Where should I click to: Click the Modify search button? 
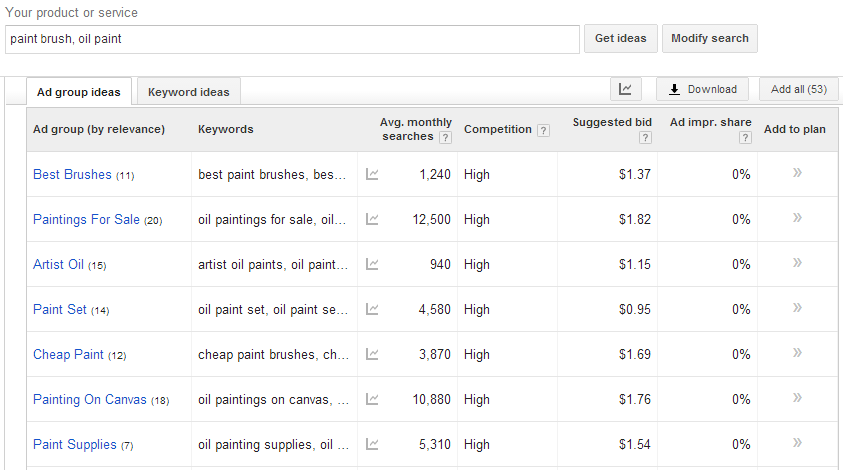[710, 38]
